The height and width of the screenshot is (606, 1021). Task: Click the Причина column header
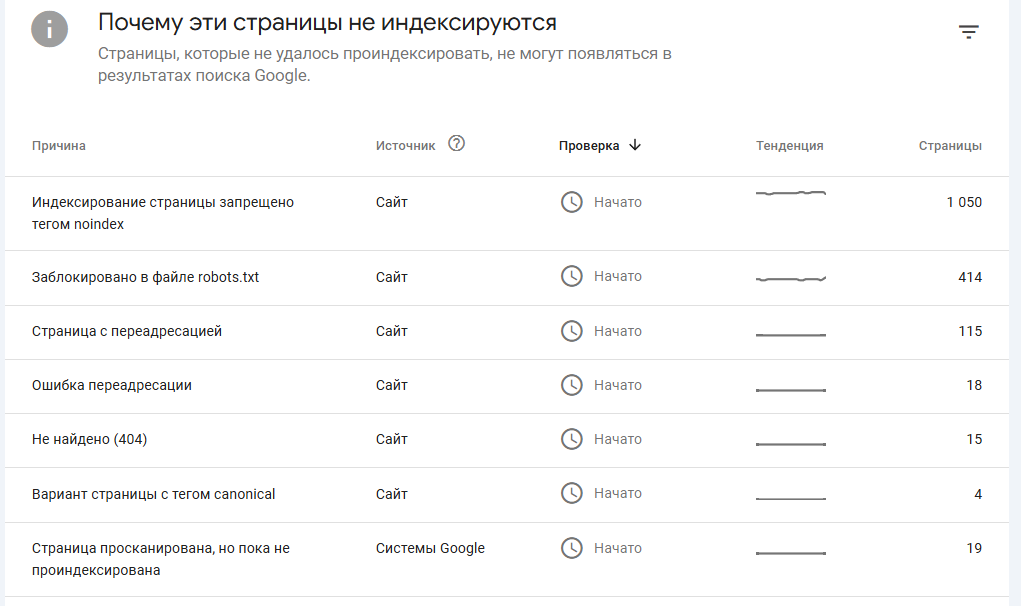pos(59,146)
